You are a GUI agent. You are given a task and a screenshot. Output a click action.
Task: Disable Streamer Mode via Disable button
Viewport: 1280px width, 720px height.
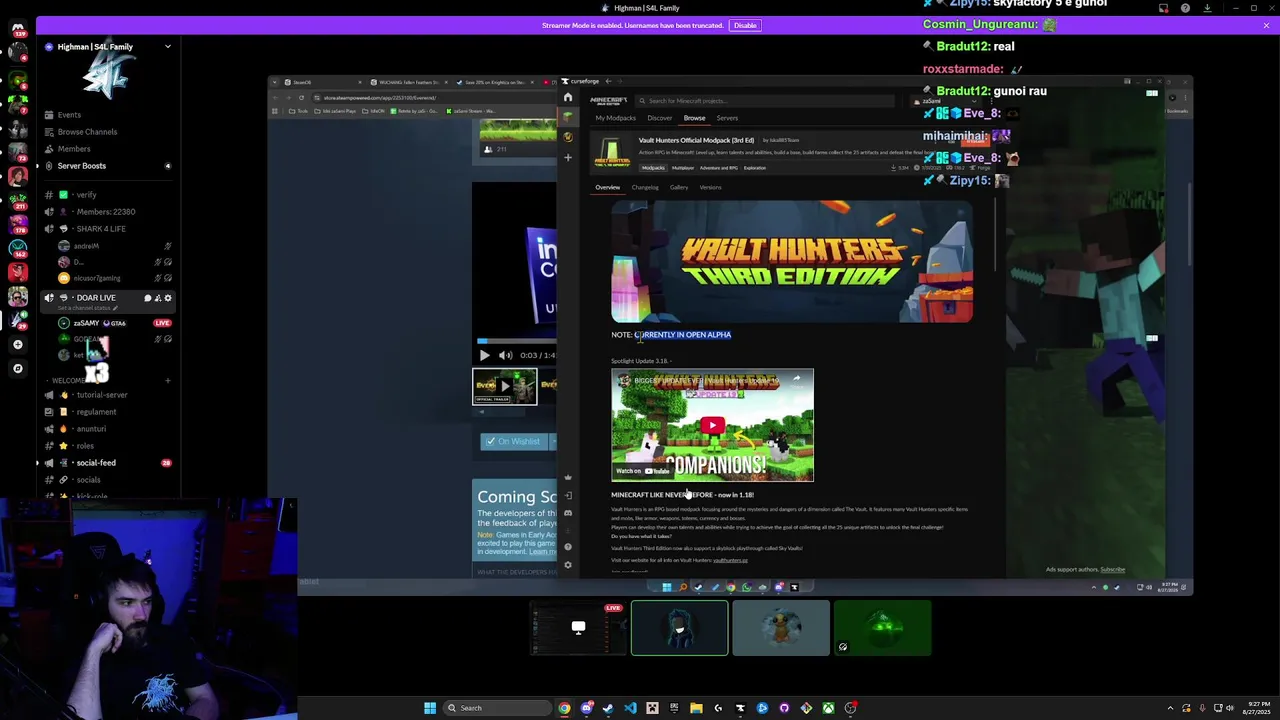pos(745,25)
